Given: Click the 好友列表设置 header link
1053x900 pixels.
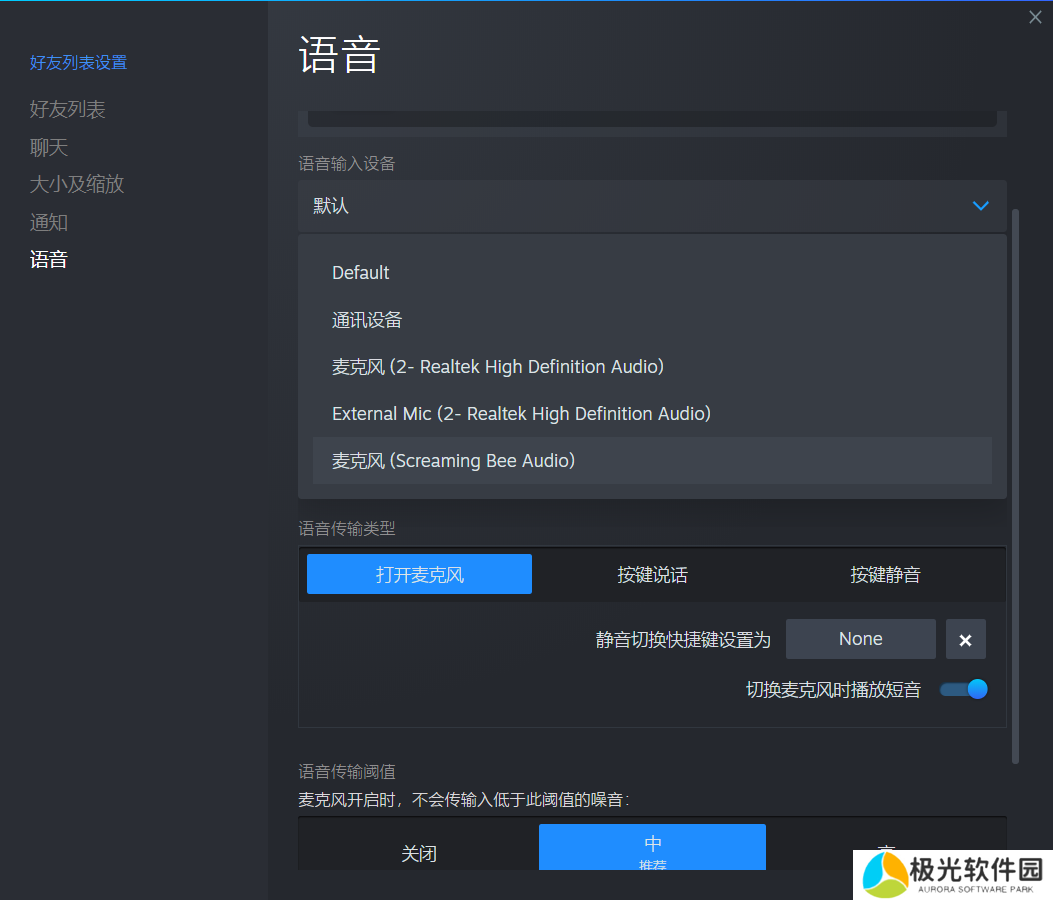Looking at the screenshot, I should [x=79, y=62].
